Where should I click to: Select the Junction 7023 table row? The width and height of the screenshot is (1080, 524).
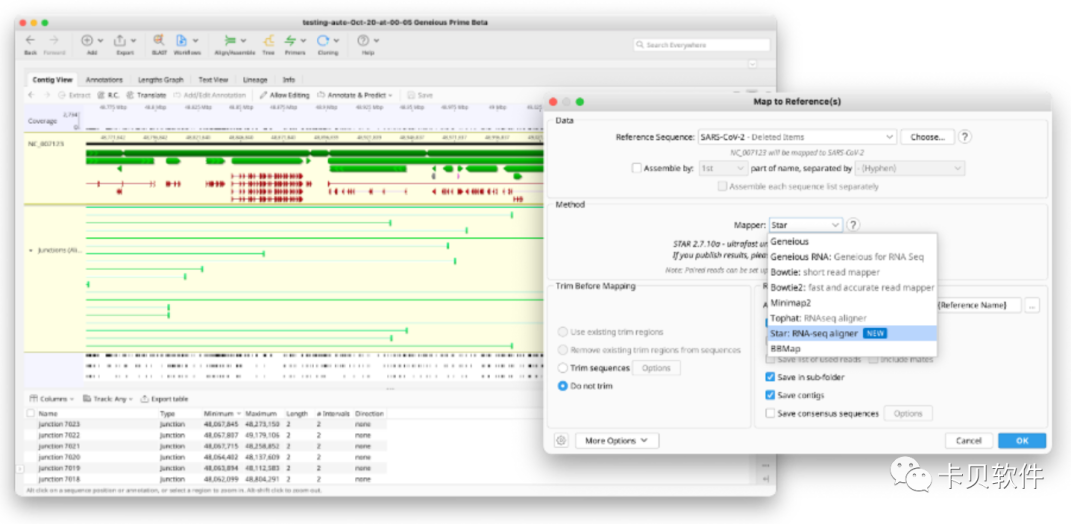(x=205, y=425)
